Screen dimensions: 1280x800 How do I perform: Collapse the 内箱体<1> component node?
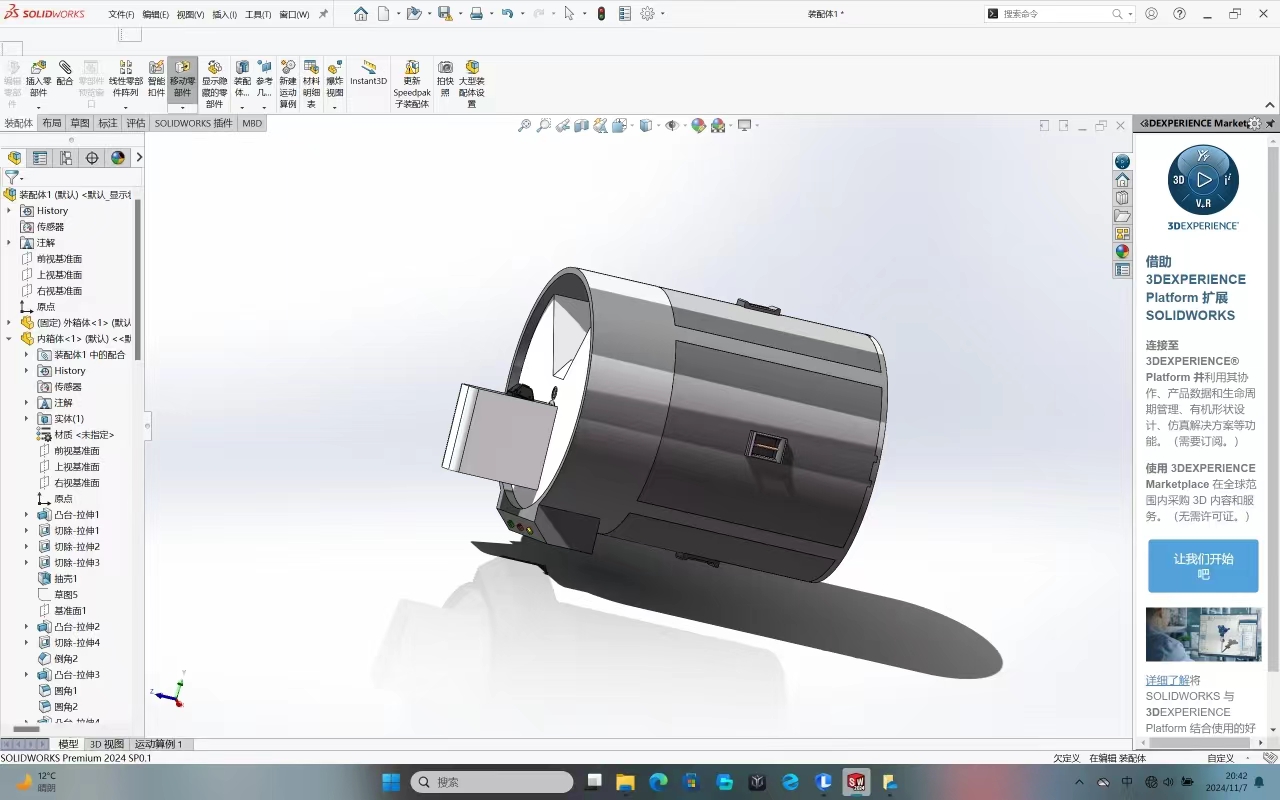point(9,339)
